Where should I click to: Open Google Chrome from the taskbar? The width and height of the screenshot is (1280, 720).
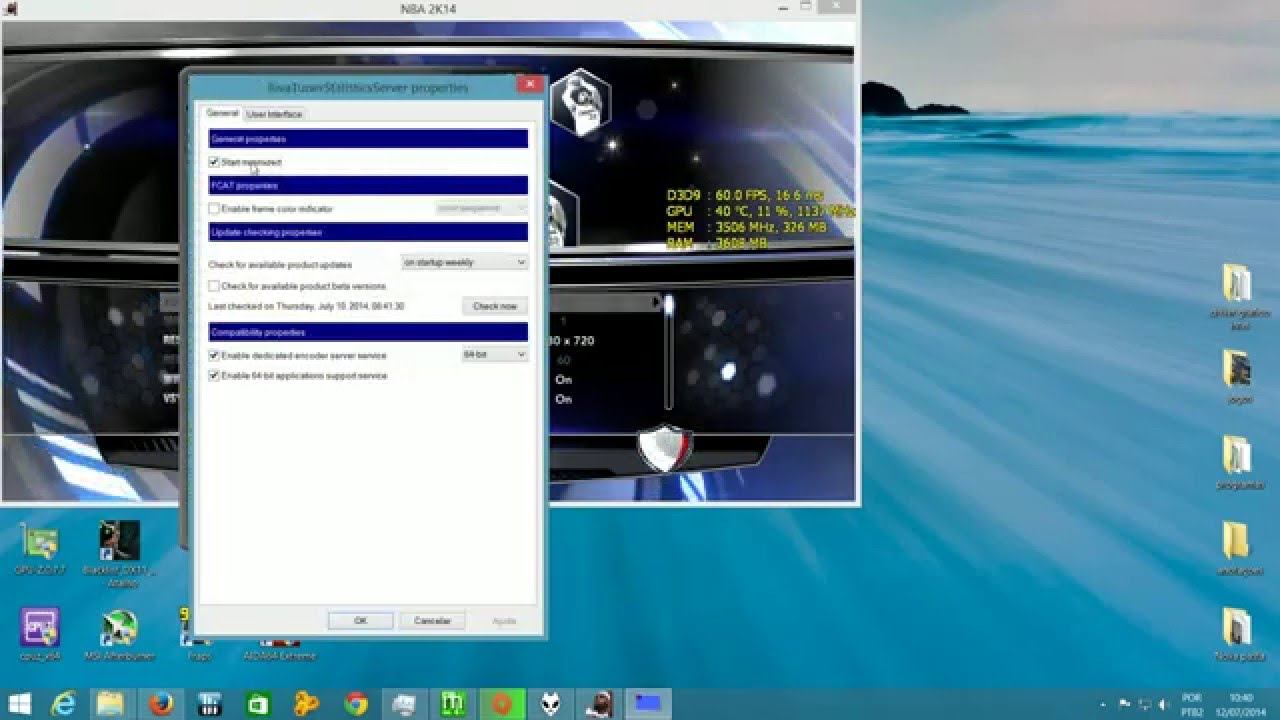[356, 704]
